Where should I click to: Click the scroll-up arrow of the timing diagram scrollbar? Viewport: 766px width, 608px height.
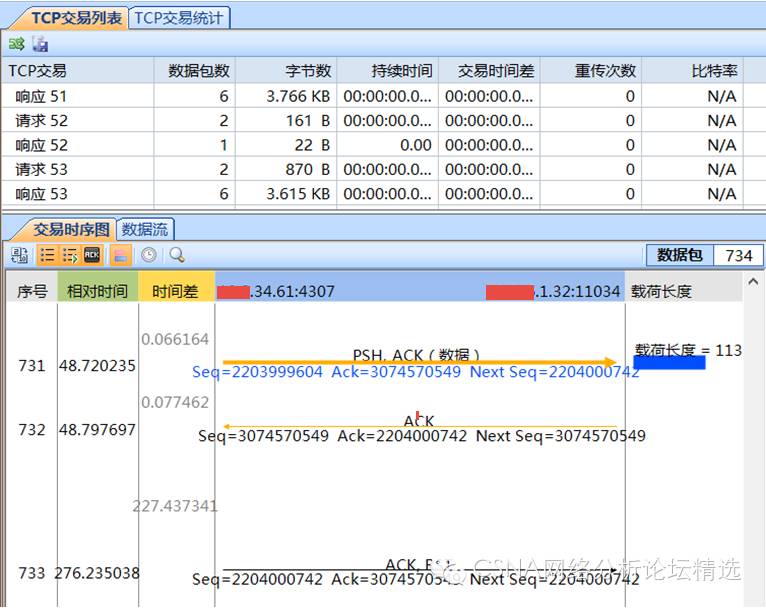(753, 281)
